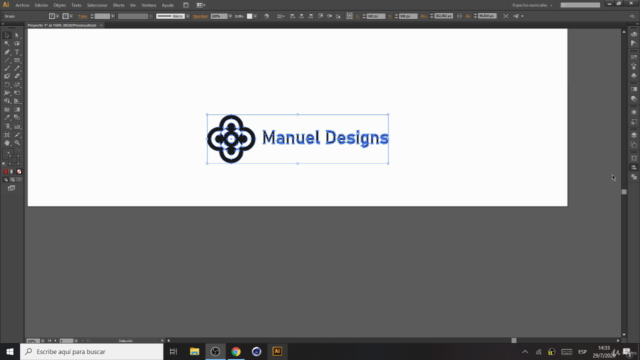This screenshot has height=360, width=640.
Task: Select the Gradient tool
Action: [x=17, y=110]
